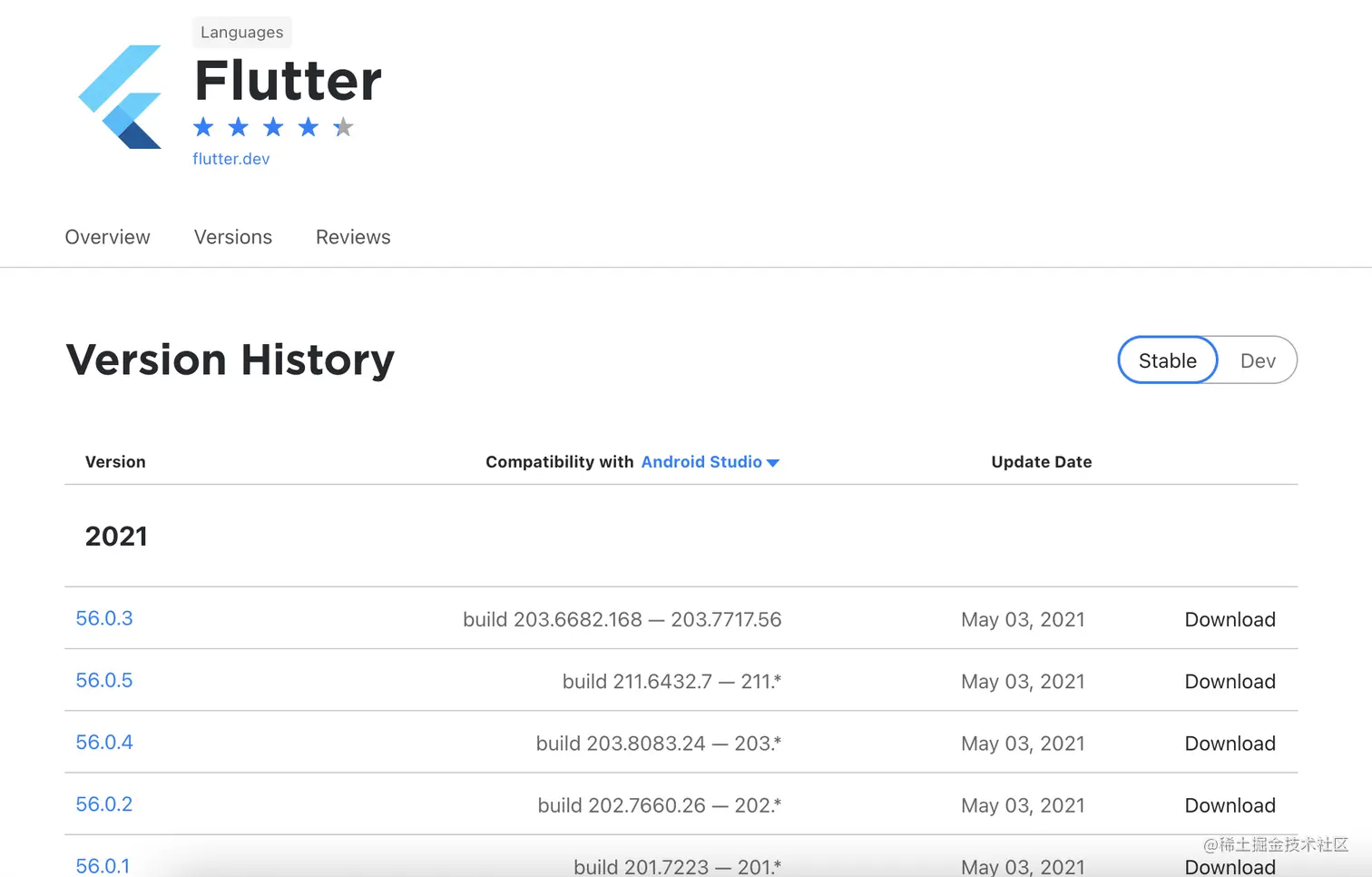Switch to the Versions tab
The height and width of the screenshot is (877, 1372).
[x=232, y=237]
